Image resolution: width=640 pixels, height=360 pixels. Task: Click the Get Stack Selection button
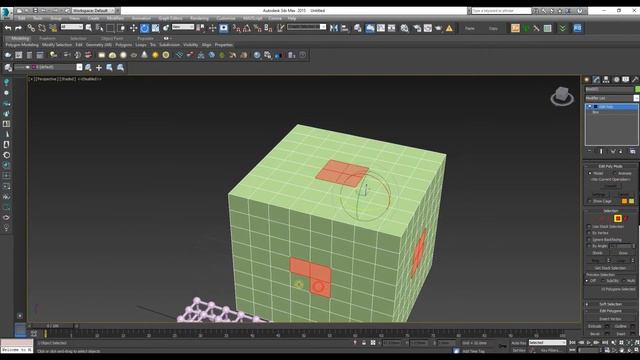pyautogui.click(x=610, y=268)
